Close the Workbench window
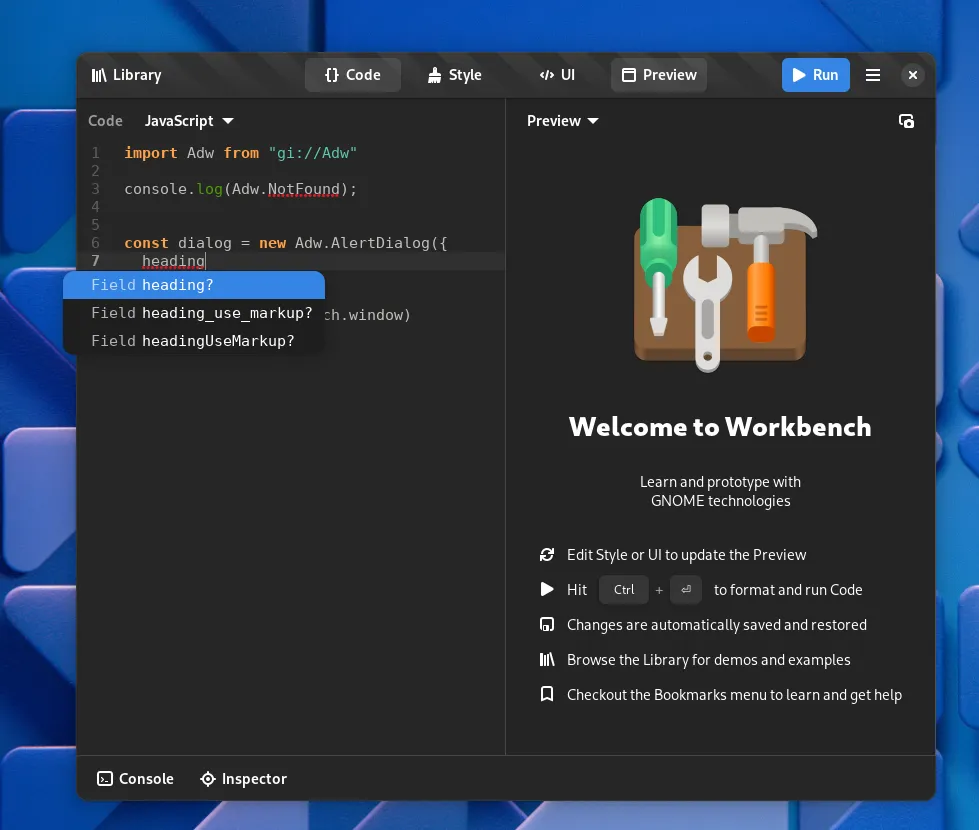979x830 pixels. [x=912, y=75]
